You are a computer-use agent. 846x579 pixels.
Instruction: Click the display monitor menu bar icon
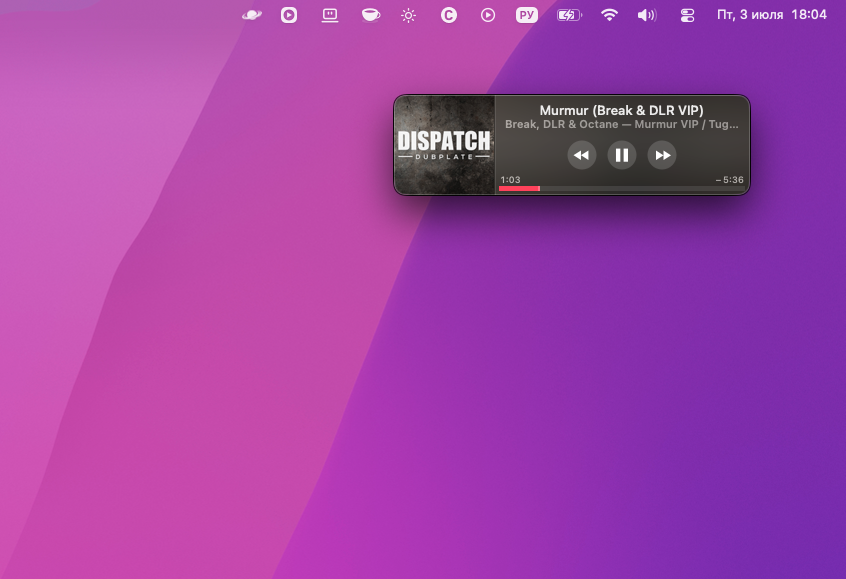pos(330,15)
